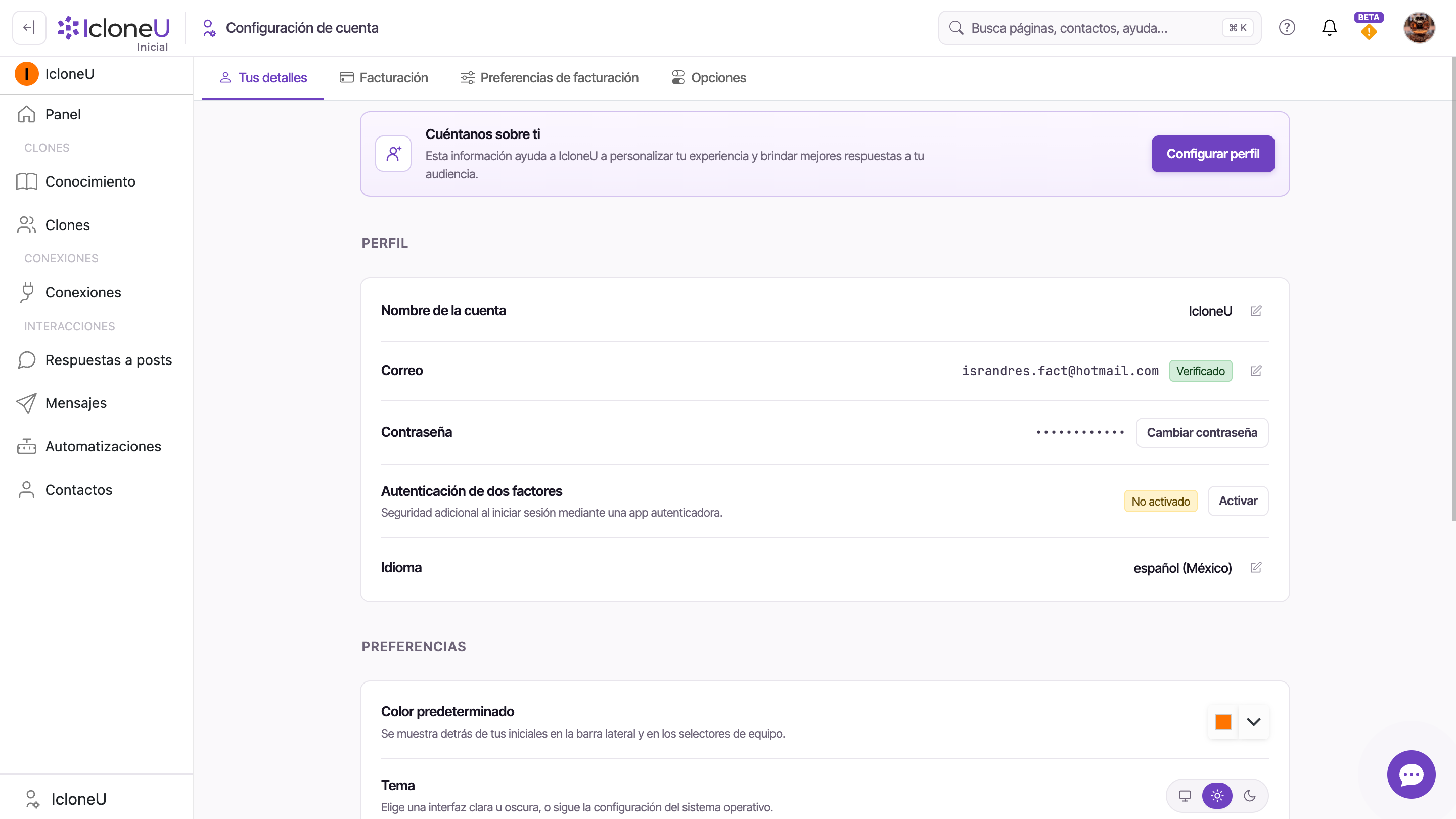
Task: Click the profile icon in Cuéntanos banner
Action: [x=393, y=154]
